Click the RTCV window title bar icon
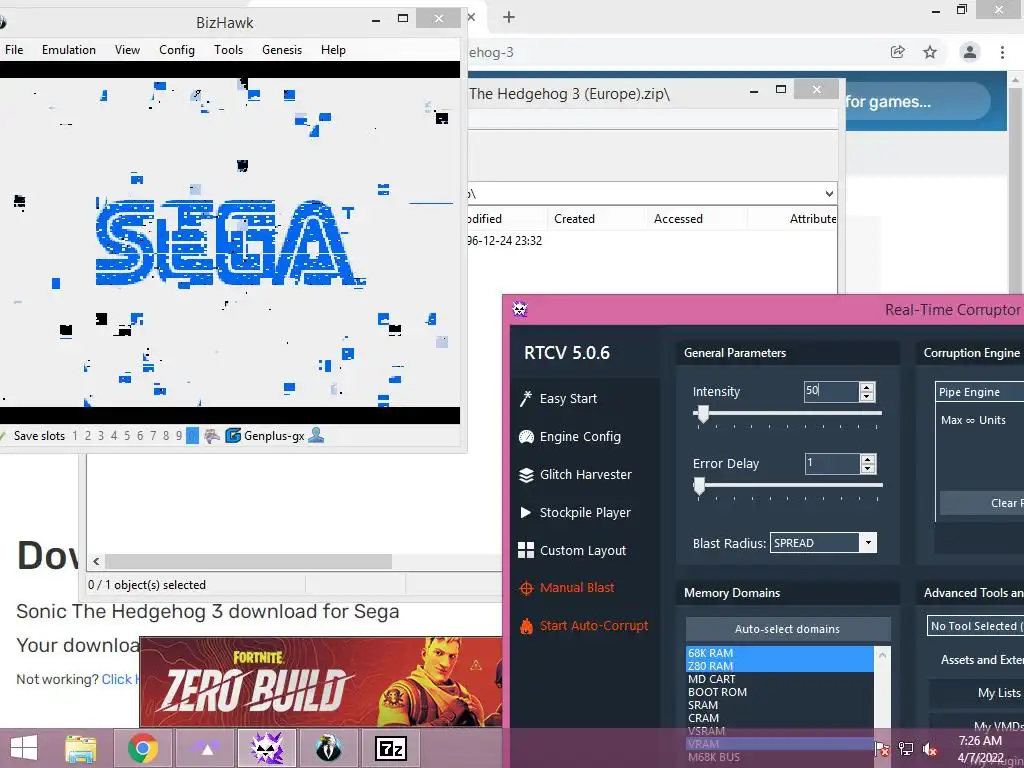 (520, 309)
